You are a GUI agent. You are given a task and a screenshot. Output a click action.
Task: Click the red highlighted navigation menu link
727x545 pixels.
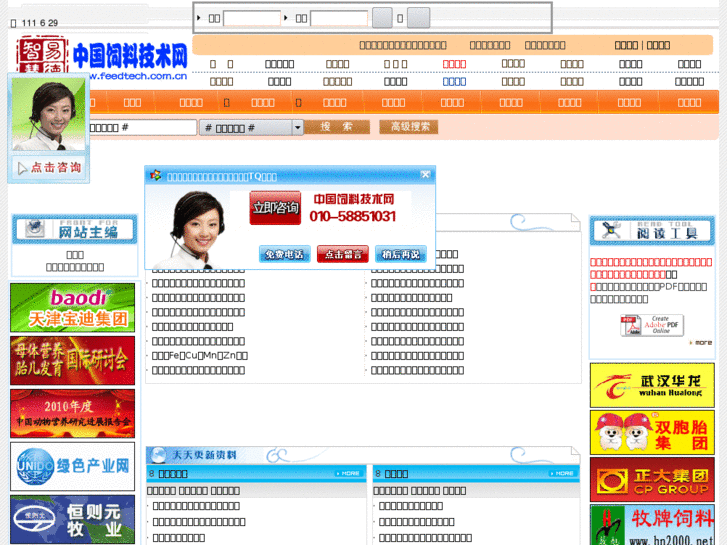[454, 64]
